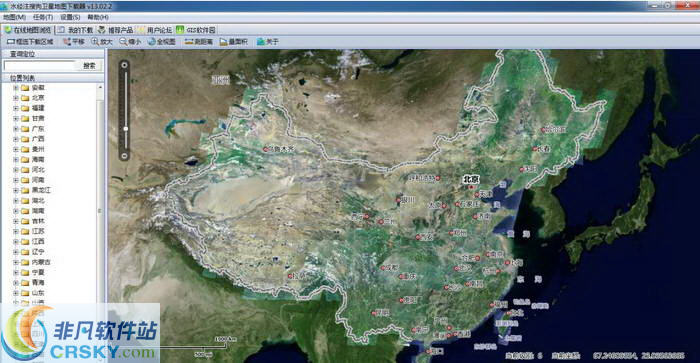Pick the 量面积 area measuring tool
700x363 pixels.
(x=233, y=42)
